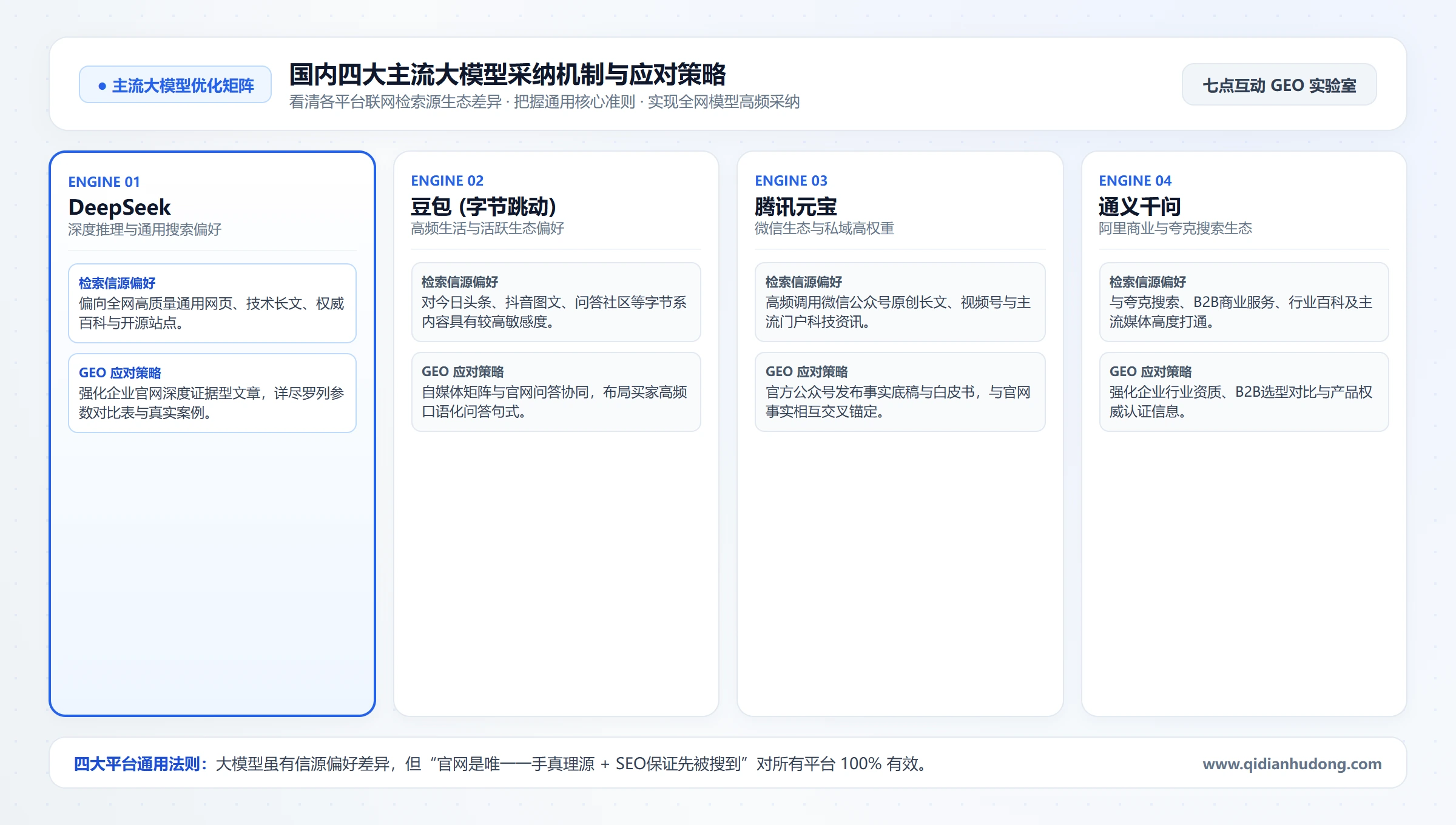The height and width of the screenshot is (825, 1456).
Task: Click the 七点互动 GEO 实验室 label
Action: [x=1279, y=85]
